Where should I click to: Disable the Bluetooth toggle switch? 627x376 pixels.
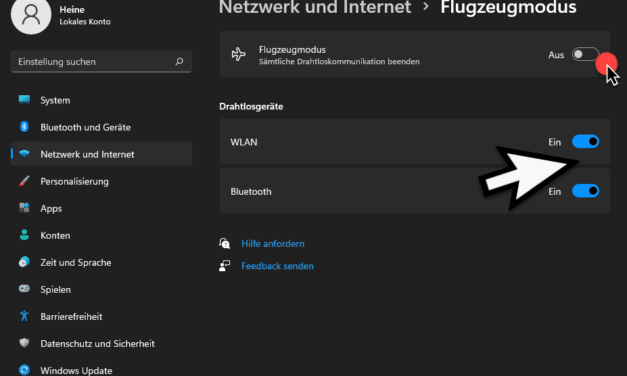585,191
